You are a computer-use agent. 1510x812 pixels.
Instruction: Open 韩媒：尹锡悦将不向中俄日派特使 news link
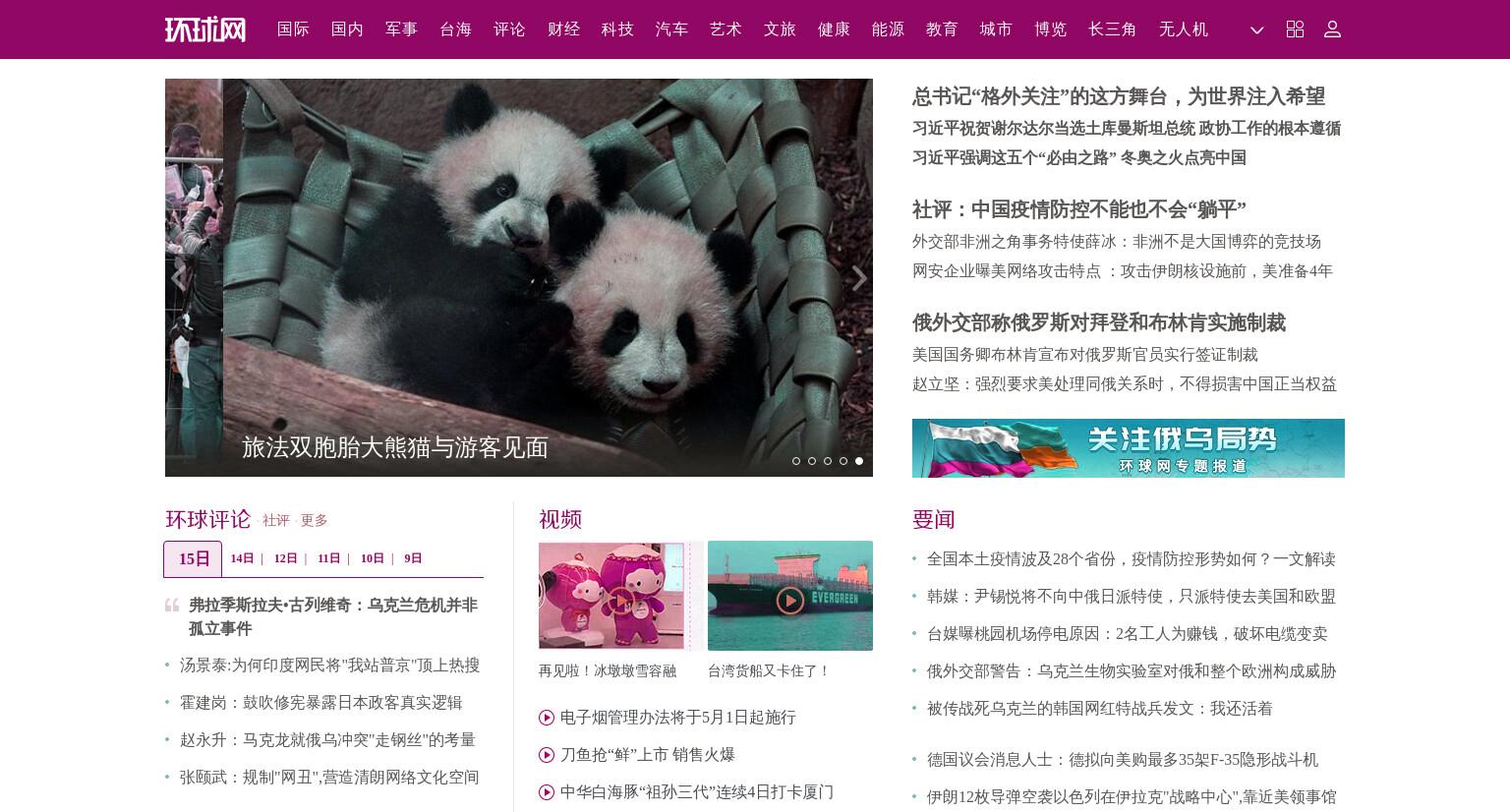click(1132, 597)
